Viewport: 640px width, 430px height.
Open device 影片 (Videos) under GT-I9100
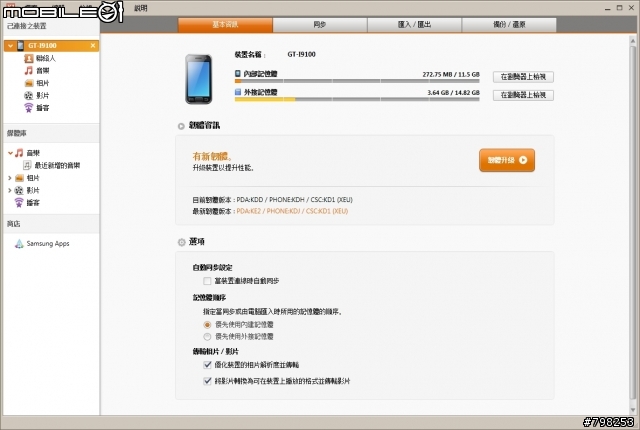(x=37, y=95)
